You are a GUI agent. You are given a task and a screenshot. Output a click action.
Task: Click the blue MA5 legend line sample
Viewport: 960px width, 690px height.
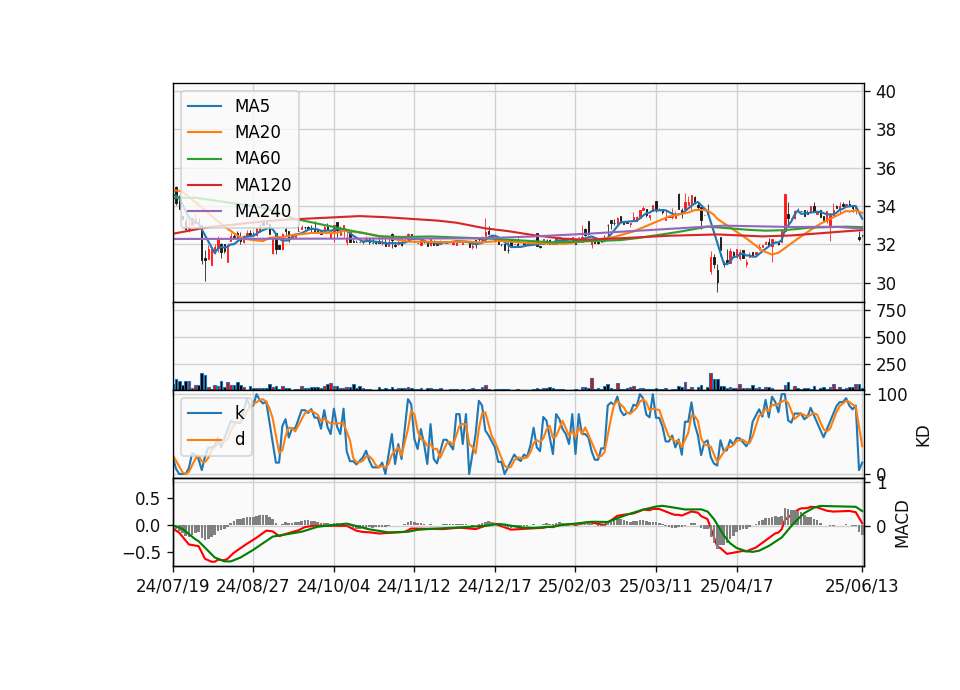click(x=204, y=106)
